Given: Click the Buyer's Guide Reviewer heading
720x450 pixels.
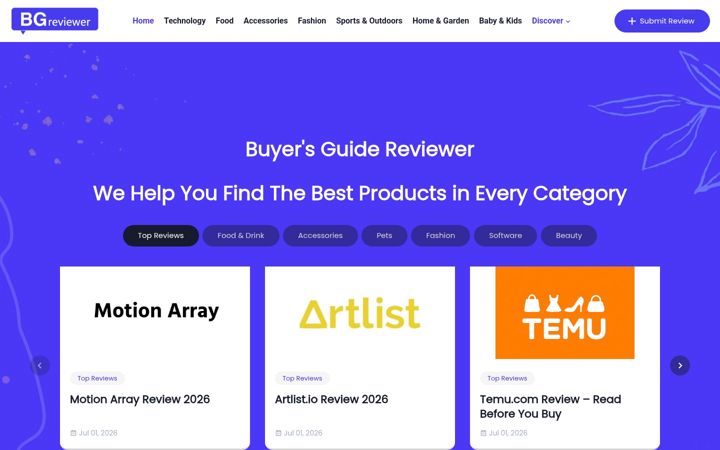Looking at the screenshot, I should pyautogui.click(x=360, y=149).
